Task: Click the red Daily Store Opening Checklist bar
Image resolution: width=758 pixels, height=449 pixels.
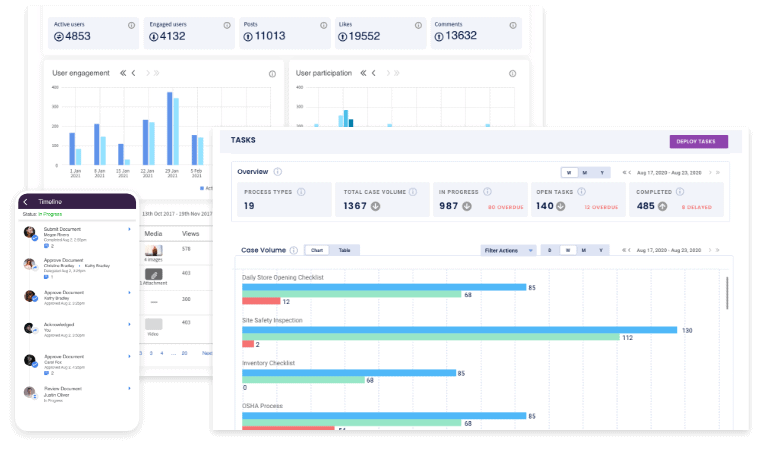Action: click(x=261, y=301)
